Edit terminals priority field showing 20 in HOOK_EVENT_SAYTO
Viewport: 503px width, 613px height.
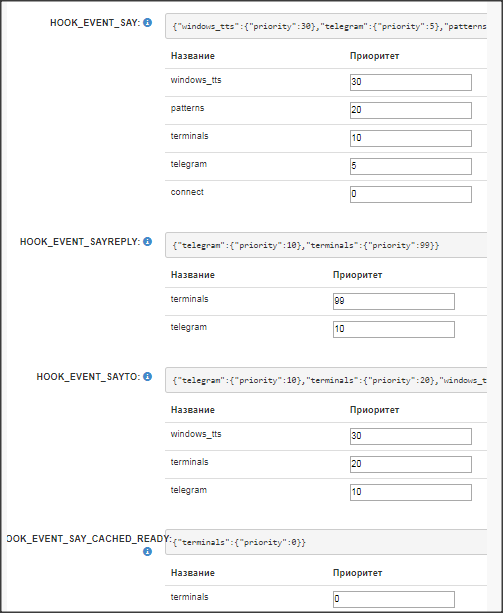pyautogui.click(x=411, y=464)
